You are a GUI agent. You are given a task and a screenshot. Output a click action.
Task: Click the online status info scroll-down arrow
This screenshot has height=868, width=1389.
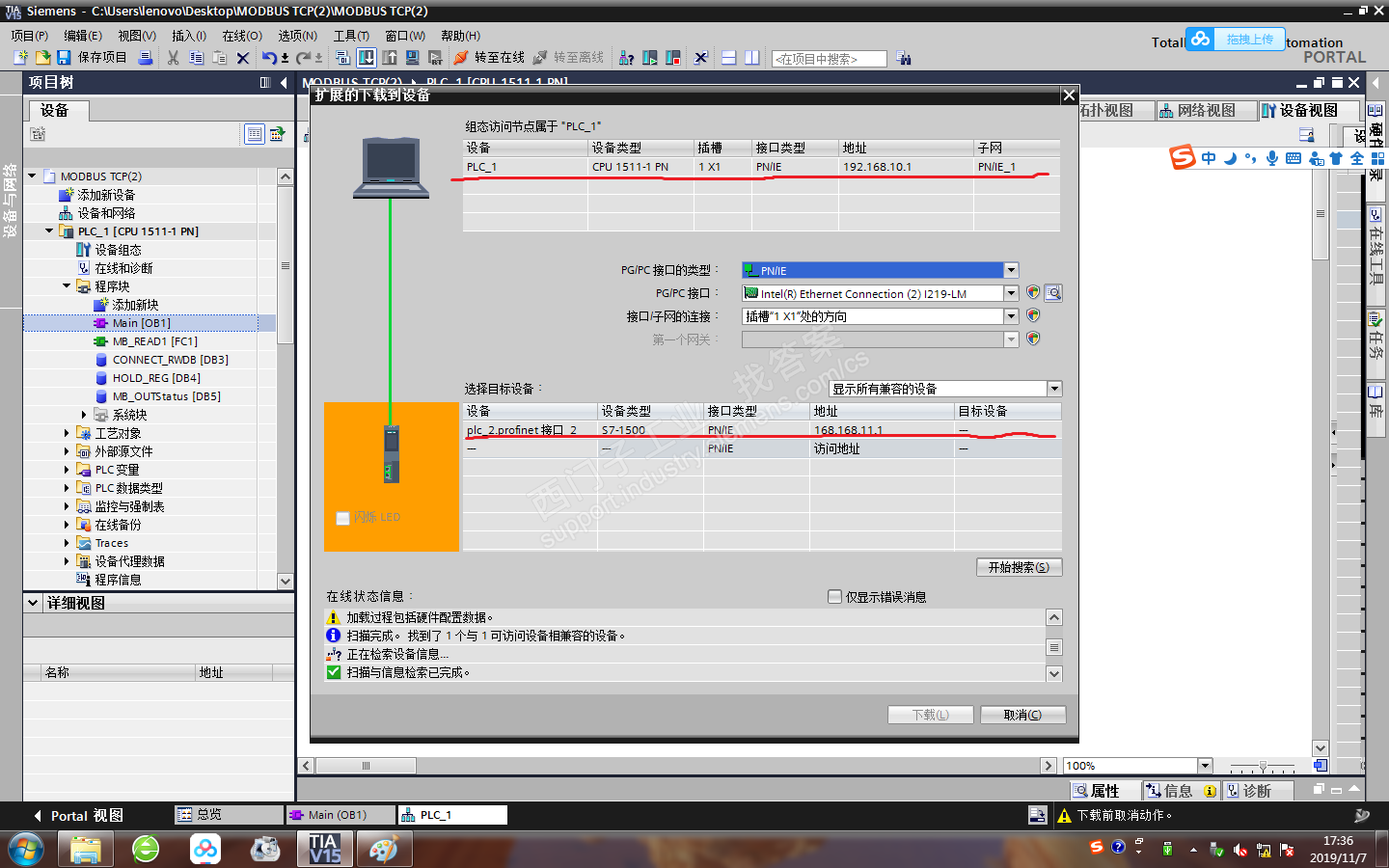click(1054, 674)
